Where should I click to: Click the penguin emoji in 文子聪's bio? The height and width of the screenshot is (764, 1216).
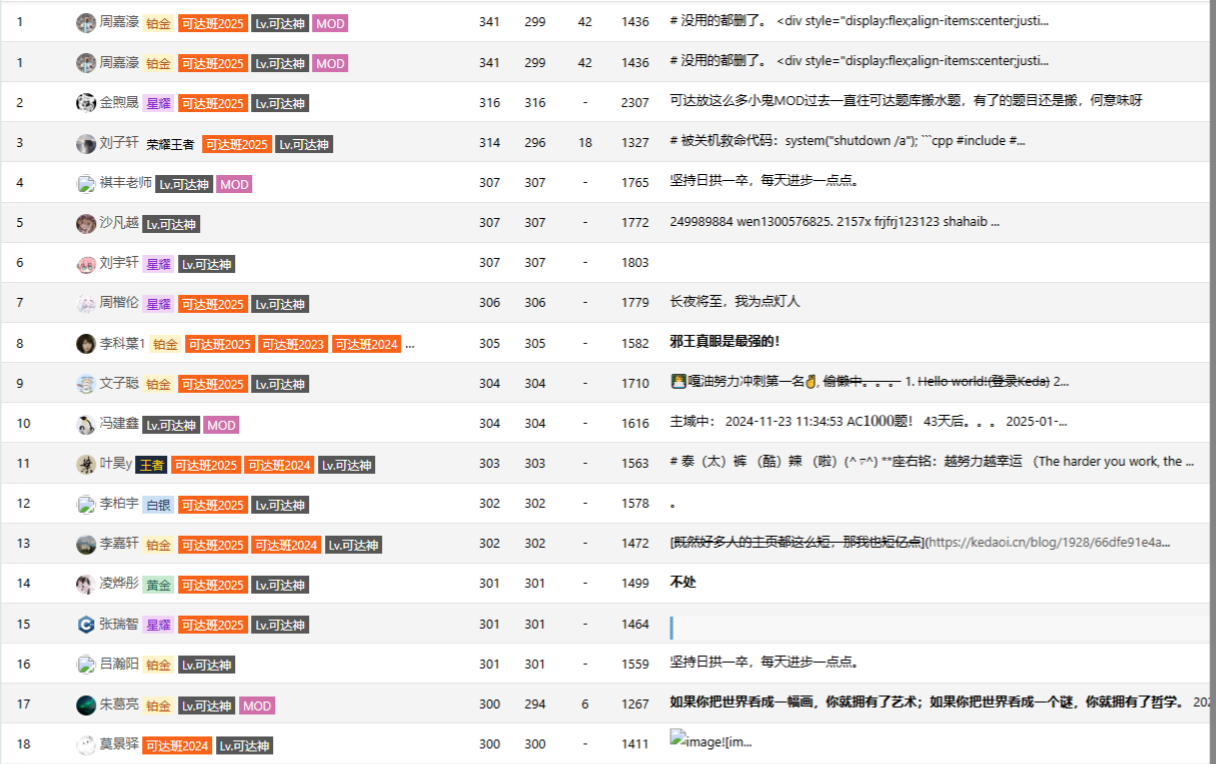tap(678, 382)
